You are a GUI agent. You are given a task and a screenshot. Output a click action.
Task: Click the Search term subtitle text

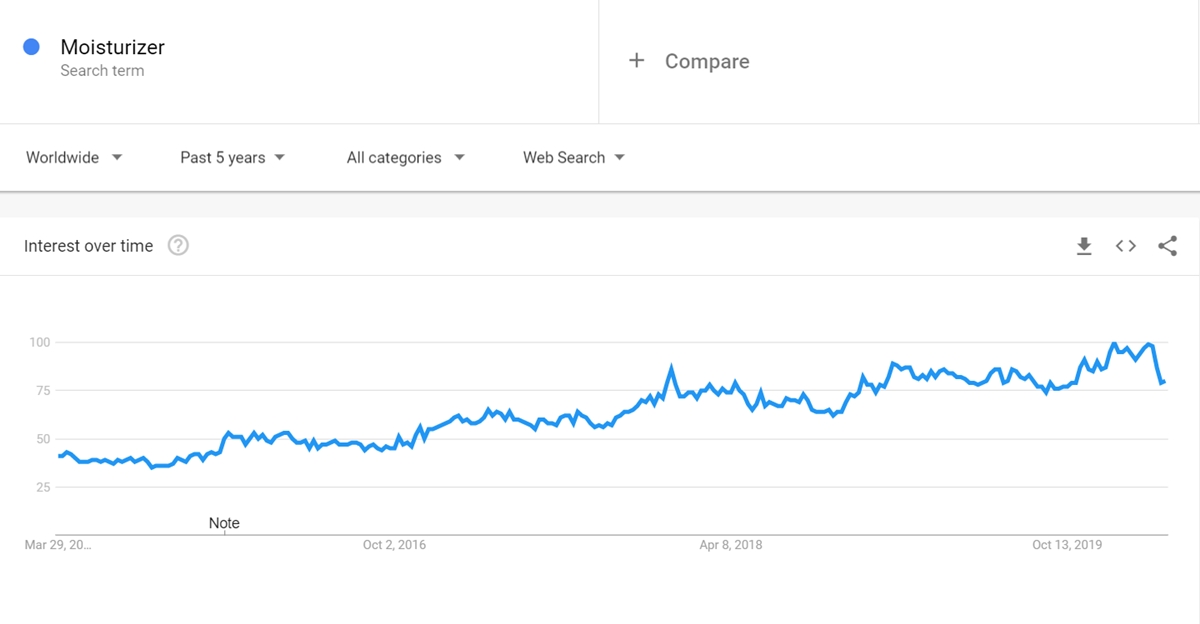pos(102,71)
